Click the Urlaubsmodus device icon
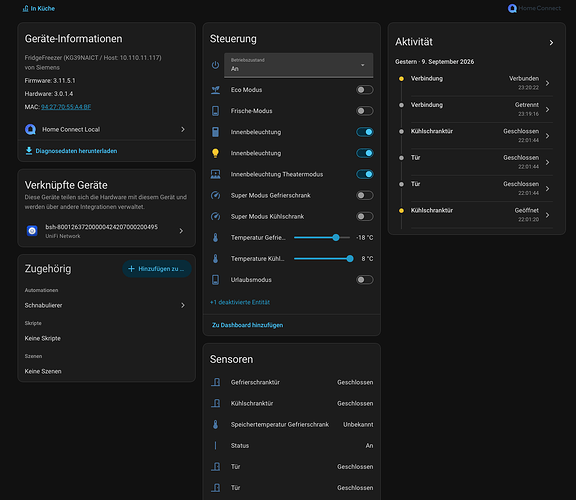The height and width of the screenshot is (500, 576). click(216, 280)
